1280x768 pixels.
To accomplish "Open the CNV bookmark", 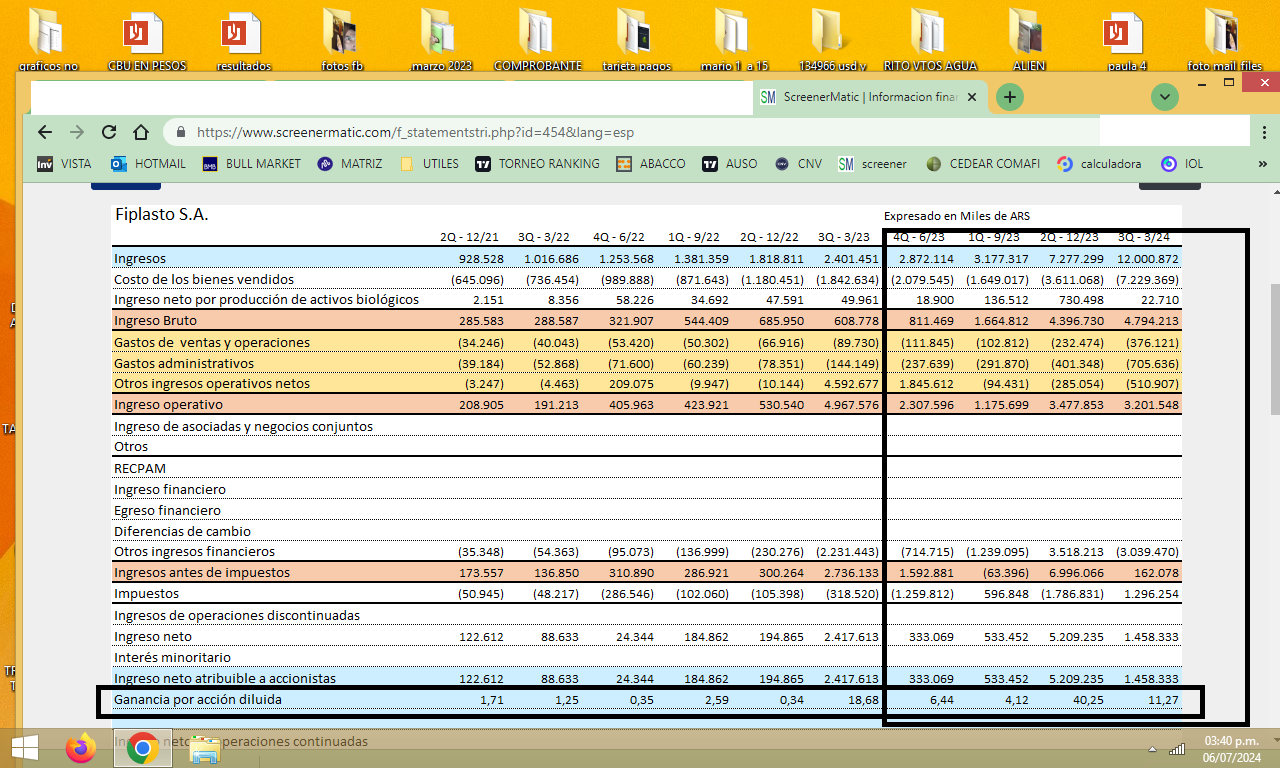I will coord(798,164).
